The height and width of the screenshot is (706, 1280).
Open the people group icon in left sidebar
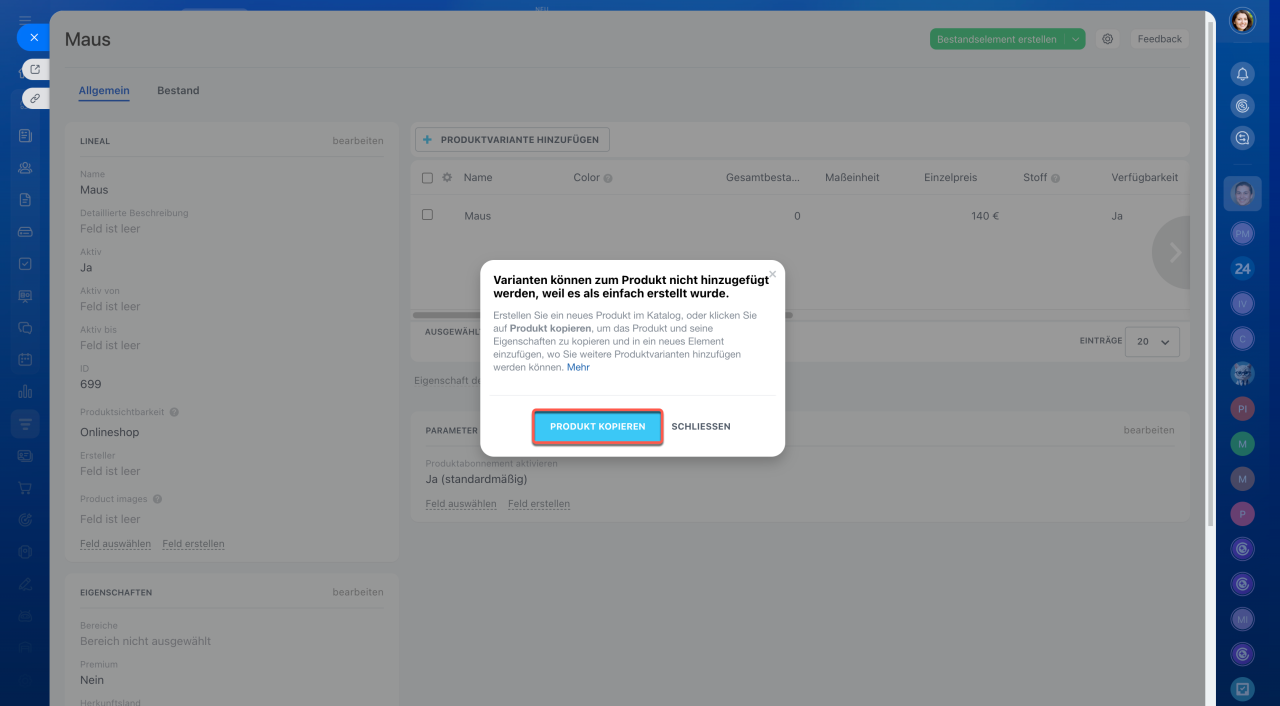pos(25,168)
